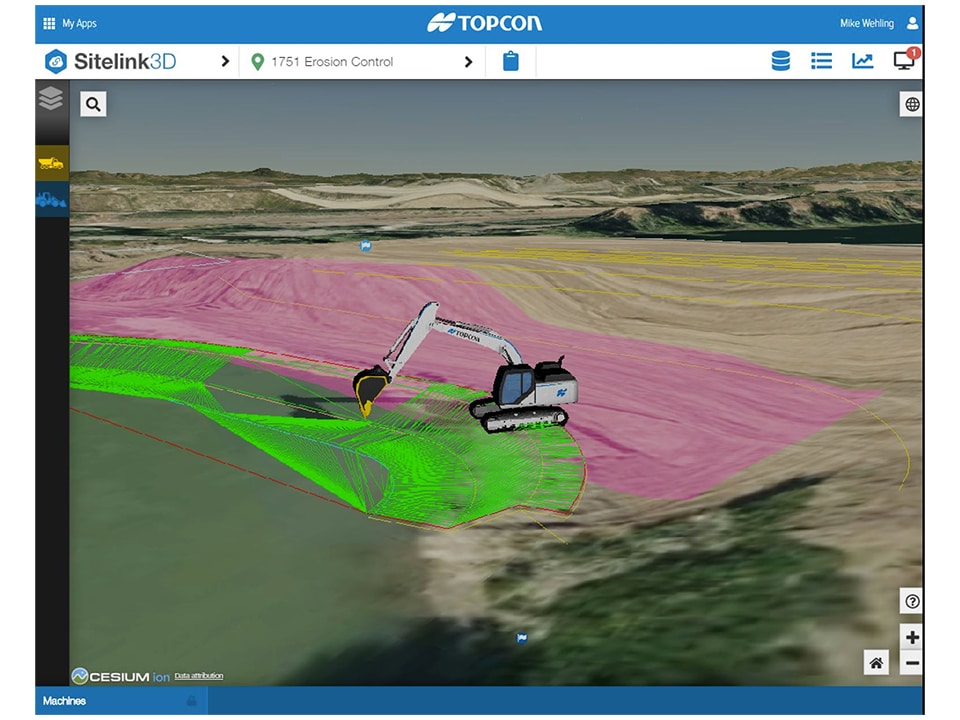Open the help question mark button
This screenshot has width=960, height=720.
[912, 601]
